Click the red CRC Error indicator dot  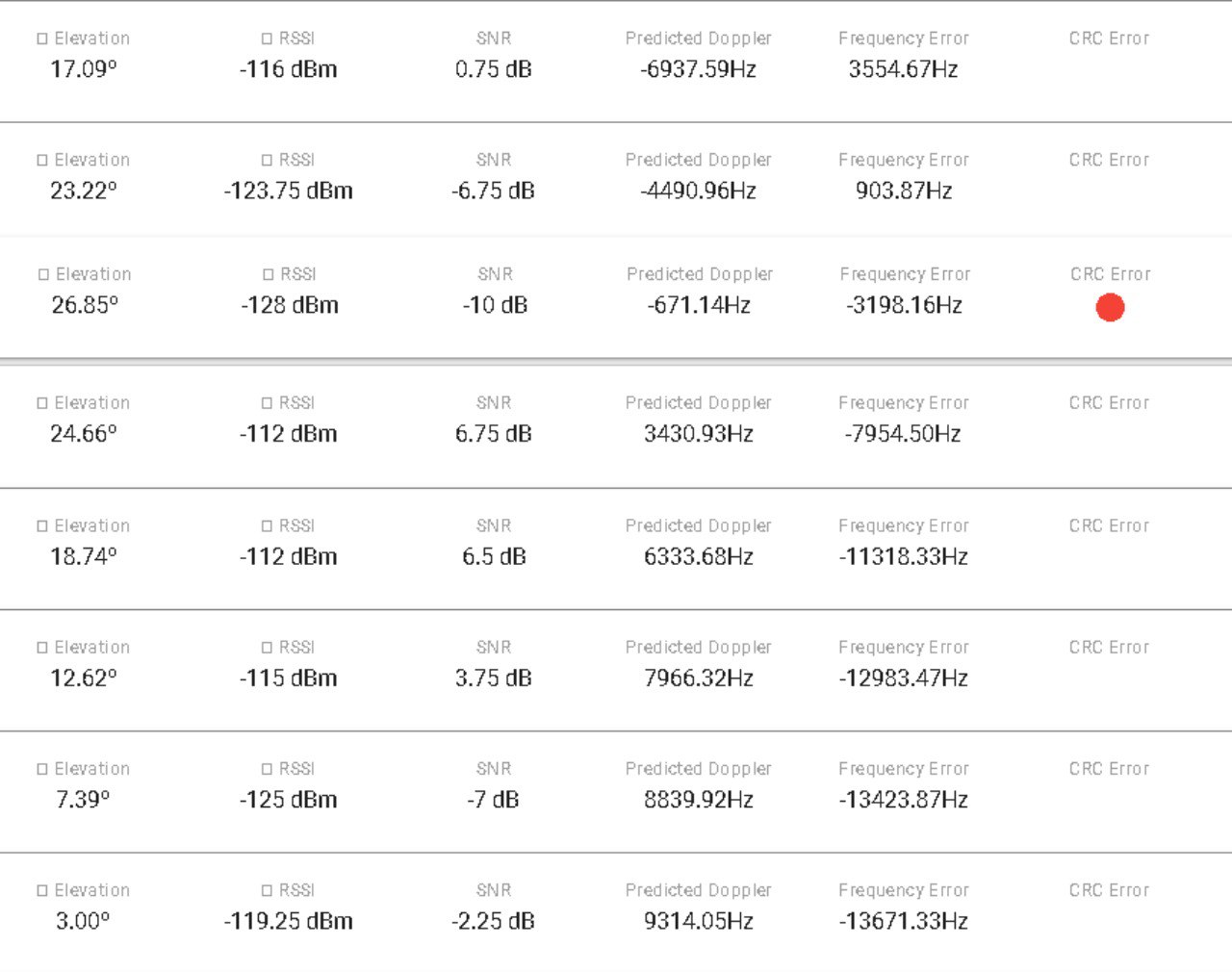tap(1110, 308)
